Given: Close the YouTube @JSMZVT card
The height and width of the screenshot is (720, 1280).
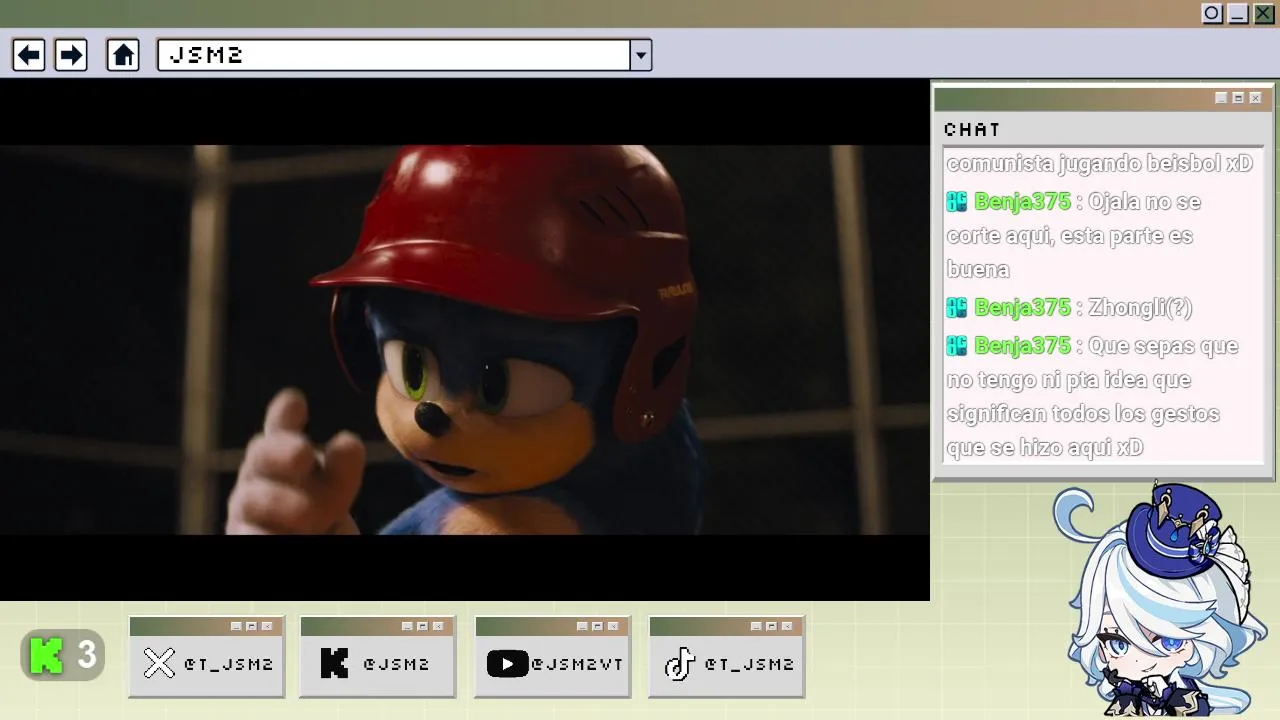Looking at the screenshot, I should pyautogui.click(x=613, y=626).
